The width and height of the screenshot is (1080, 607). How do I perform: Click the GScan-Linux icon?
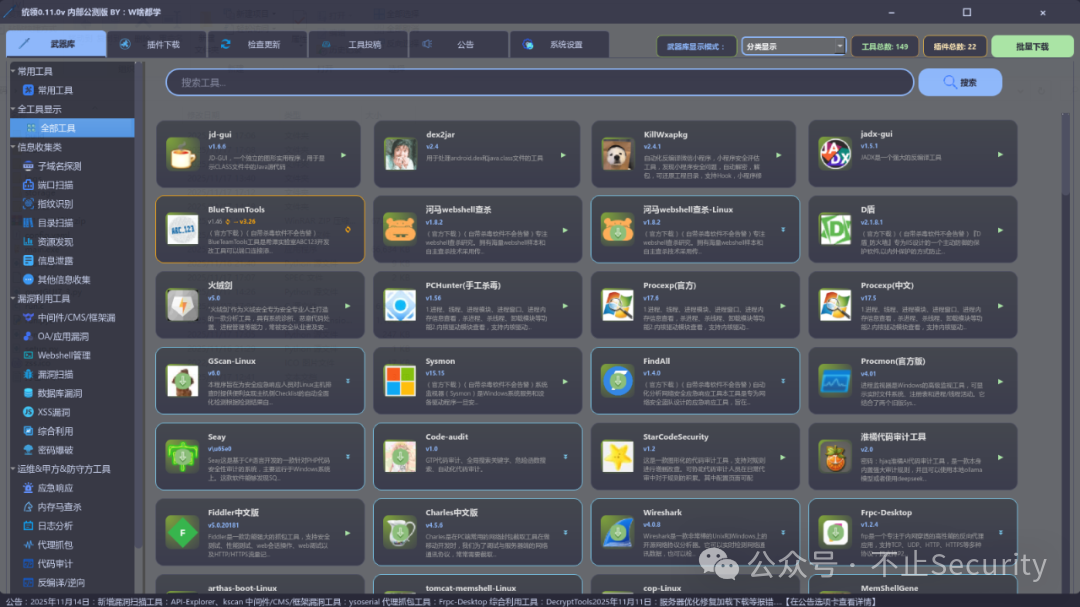click(x=183, y=381)
